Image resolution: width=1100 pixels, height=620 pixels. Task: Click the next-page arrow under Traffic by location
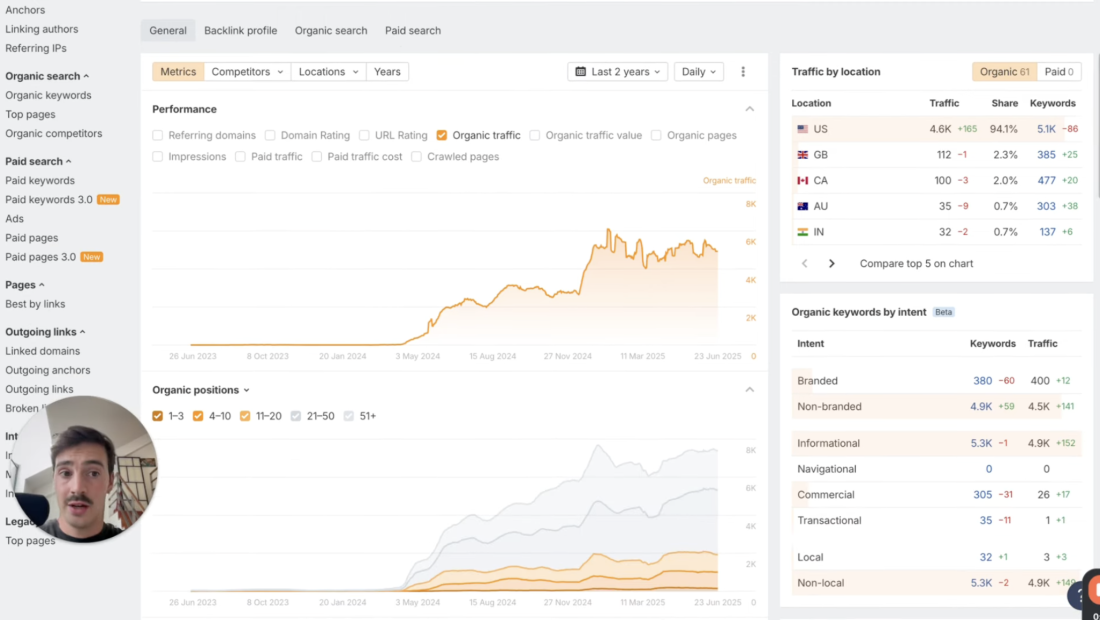(x=831, y=263)
